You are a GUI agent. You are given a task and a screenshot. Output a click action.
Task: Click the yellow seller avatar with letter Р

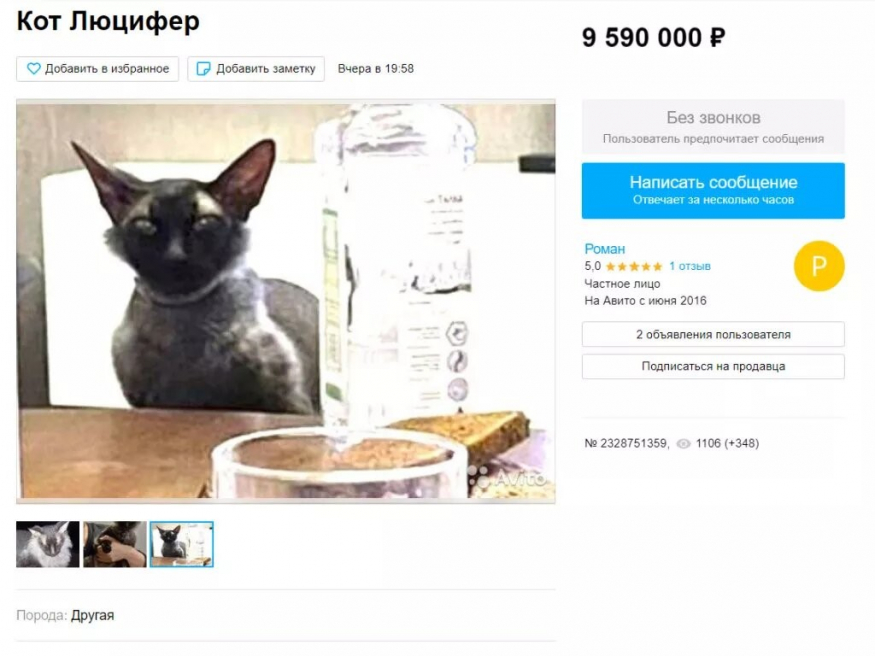[819, 266]
